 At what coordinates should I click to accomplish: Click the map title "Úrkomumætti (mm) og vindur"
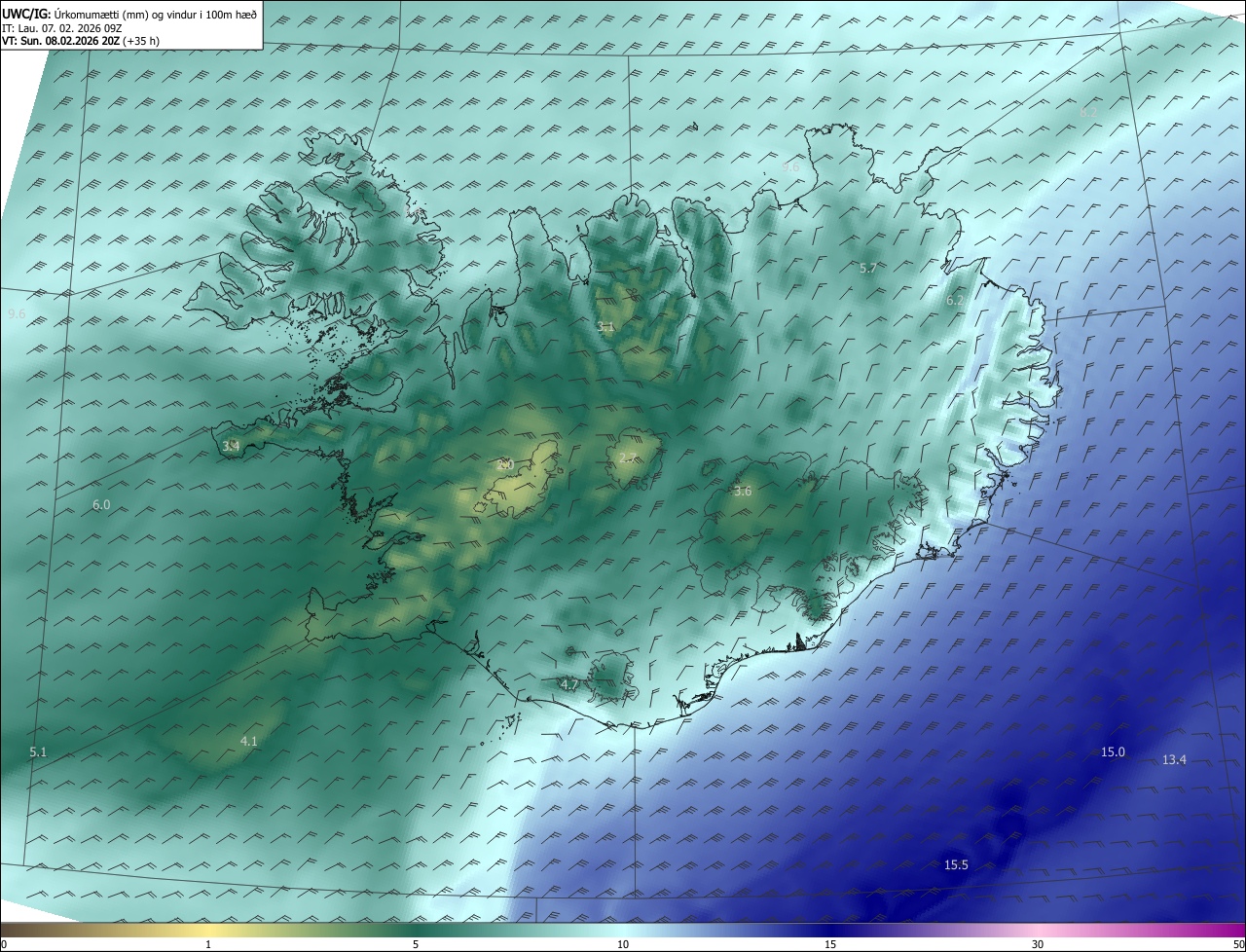tap(128, 14)
